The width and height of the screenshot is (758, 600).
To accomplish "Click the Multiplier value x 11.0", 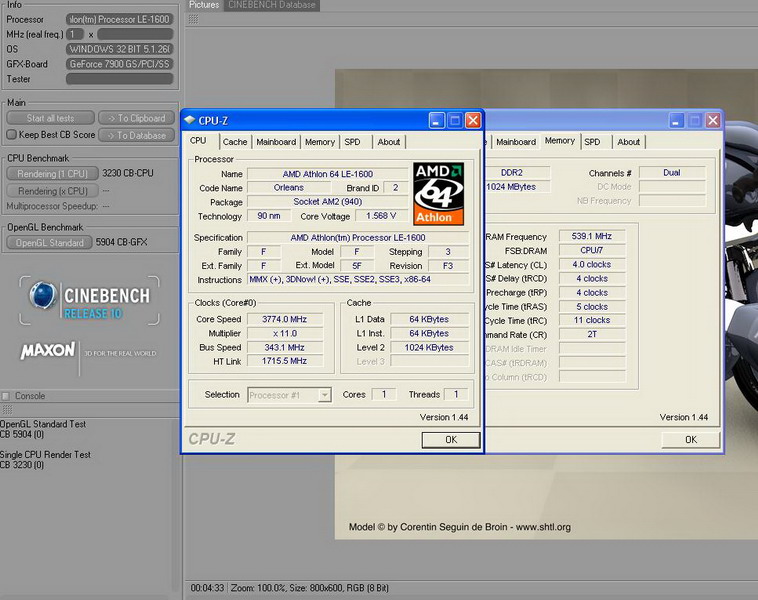I will [284, 333].
